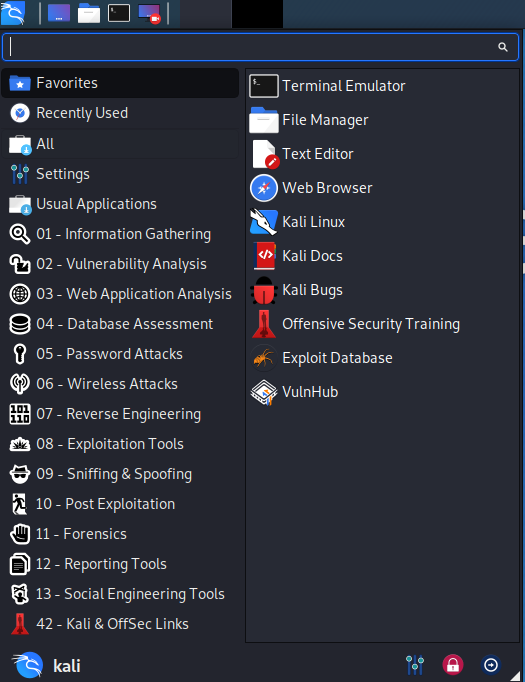This screenshot has width=525, height=682.
Task: Open 13 - Social Engineering Tools category
Action: click(120, 594)
